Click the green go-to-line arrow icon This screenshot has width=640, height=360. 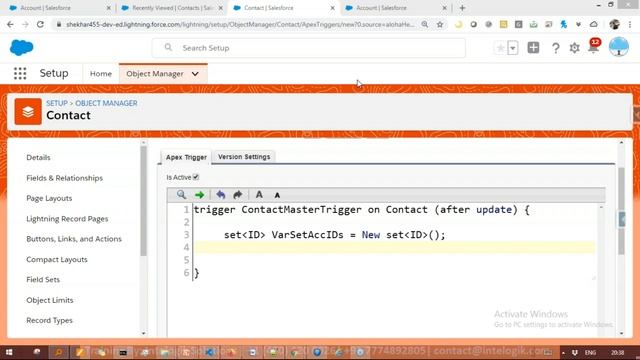pyautogui.click(x=200, y=195)
